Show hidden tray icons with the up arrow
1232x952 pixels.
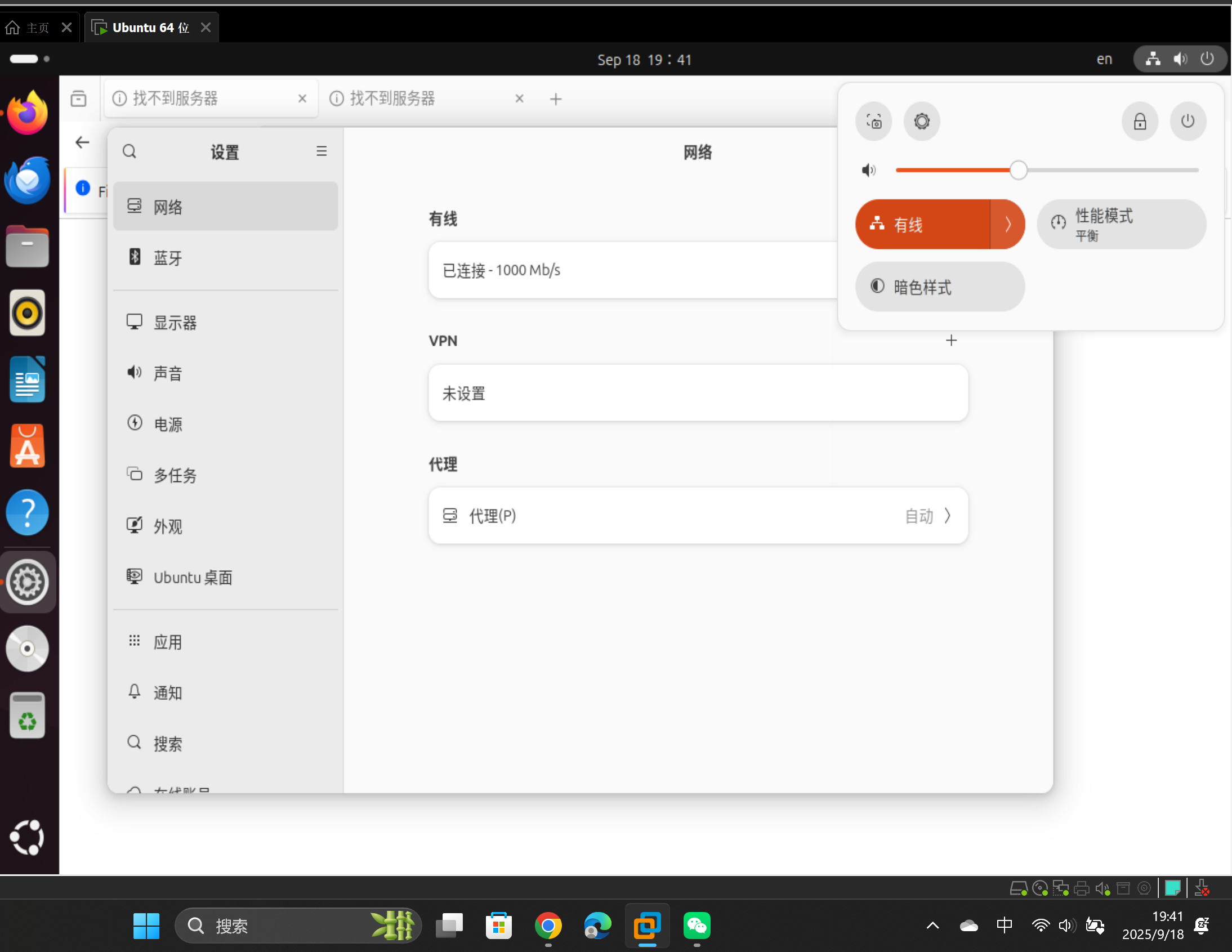[x=932, y=926]
